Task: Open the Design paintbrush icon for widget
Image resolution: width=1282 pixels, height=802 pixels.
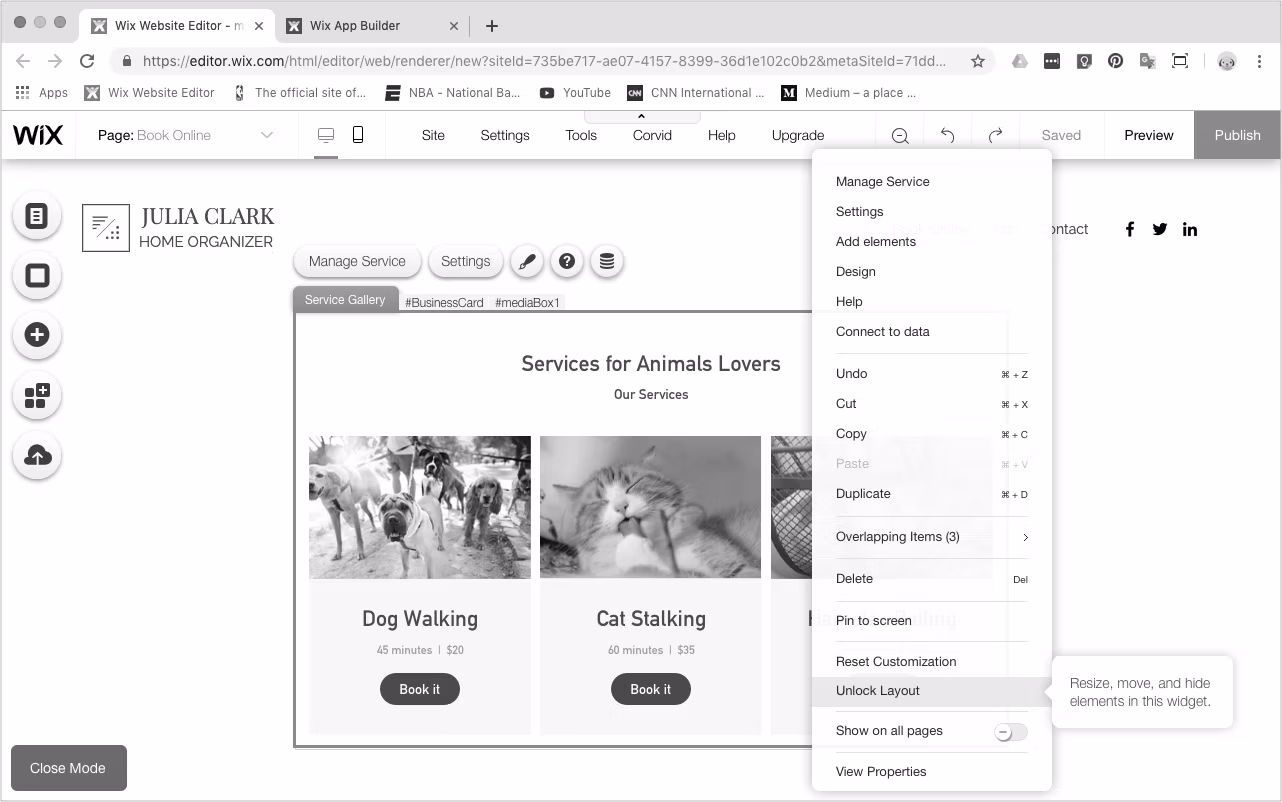Action: (x=527, y=261)
